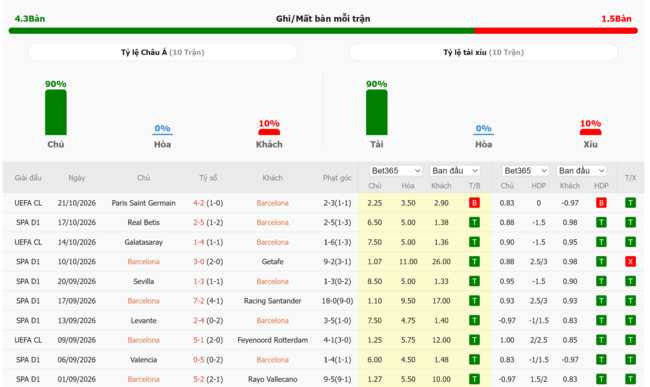Open the Galatasaray team link

[x=143, y=242]
